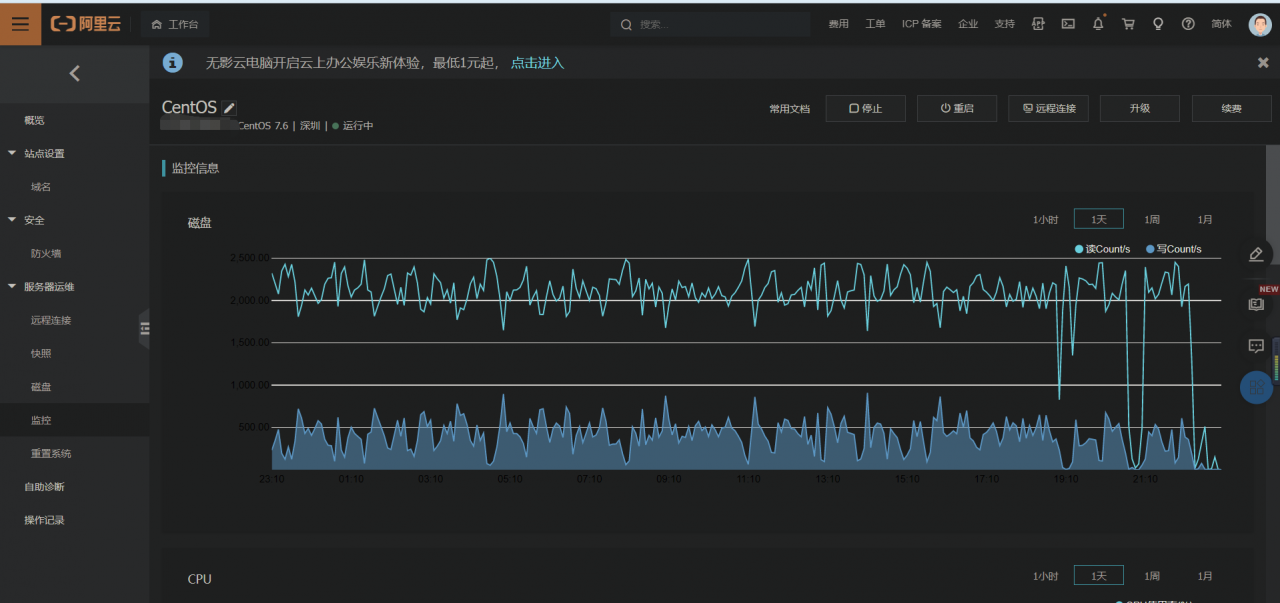Screen dimensions: 1280x603
Task: Set CPU chart range to 1天
Action: (x=1099, y=576)
